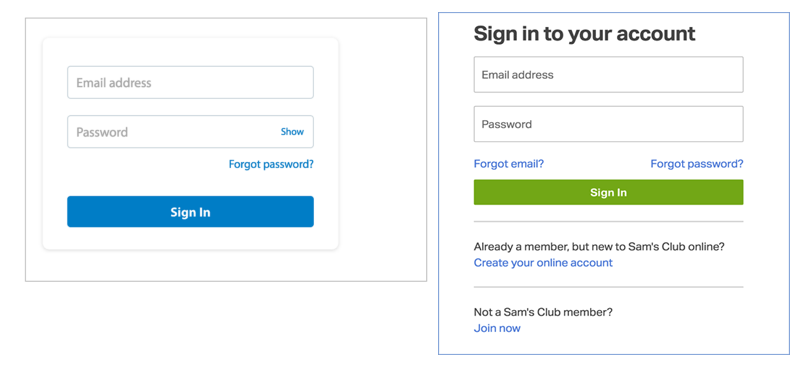
Task: Click the Password placeholder in Sam's Club form
Action: pos(507,124)
